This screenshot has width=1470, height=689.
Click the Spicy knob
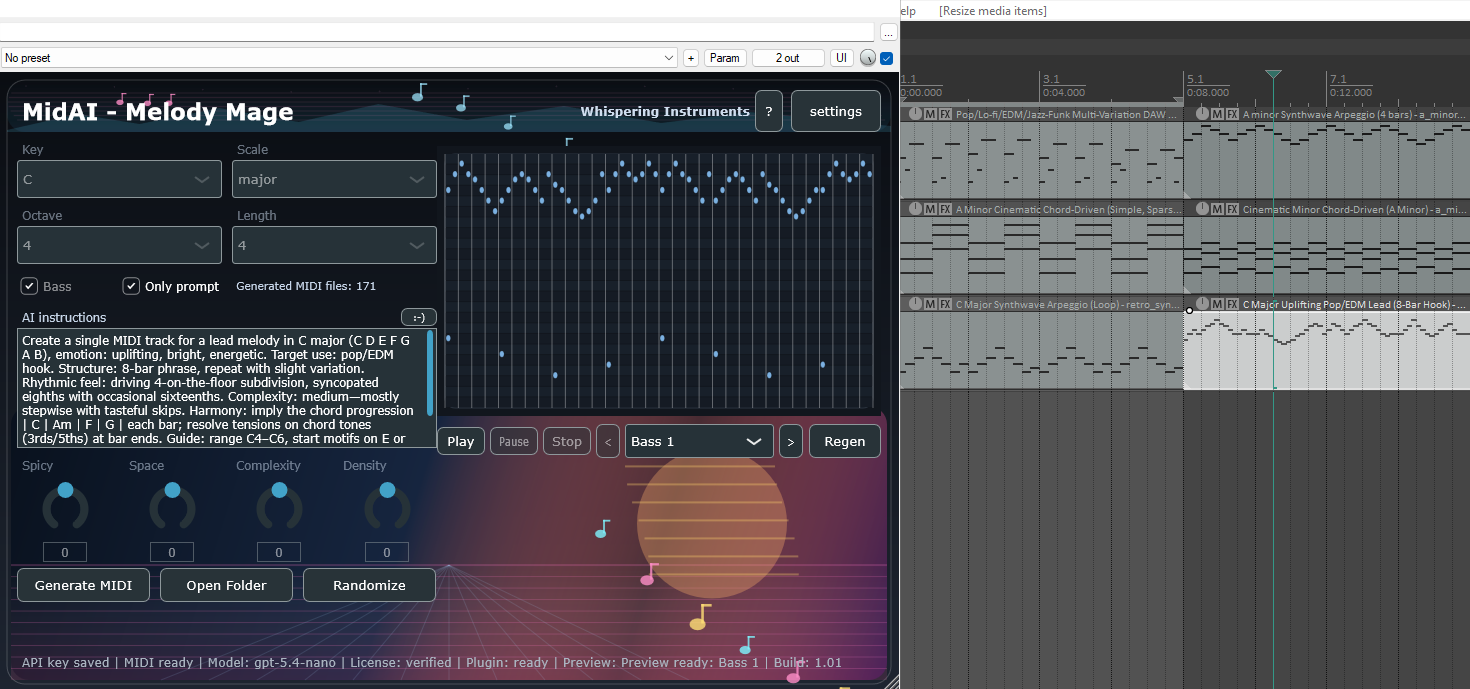pos(65,505)
